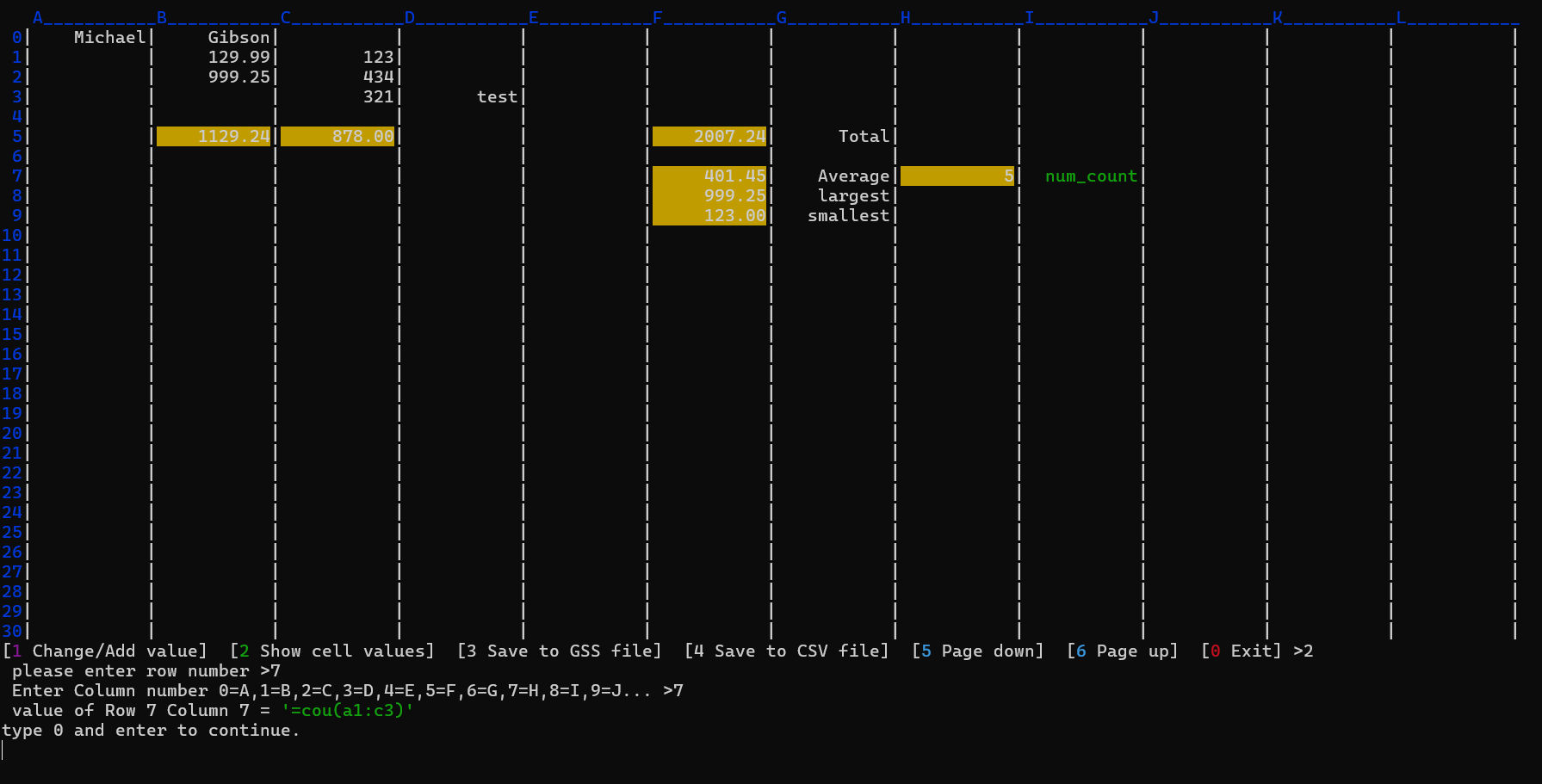This screenshot has width=1542, height=784.
Task: Select the Show cell values option
Action: click(x=332, y=651)
